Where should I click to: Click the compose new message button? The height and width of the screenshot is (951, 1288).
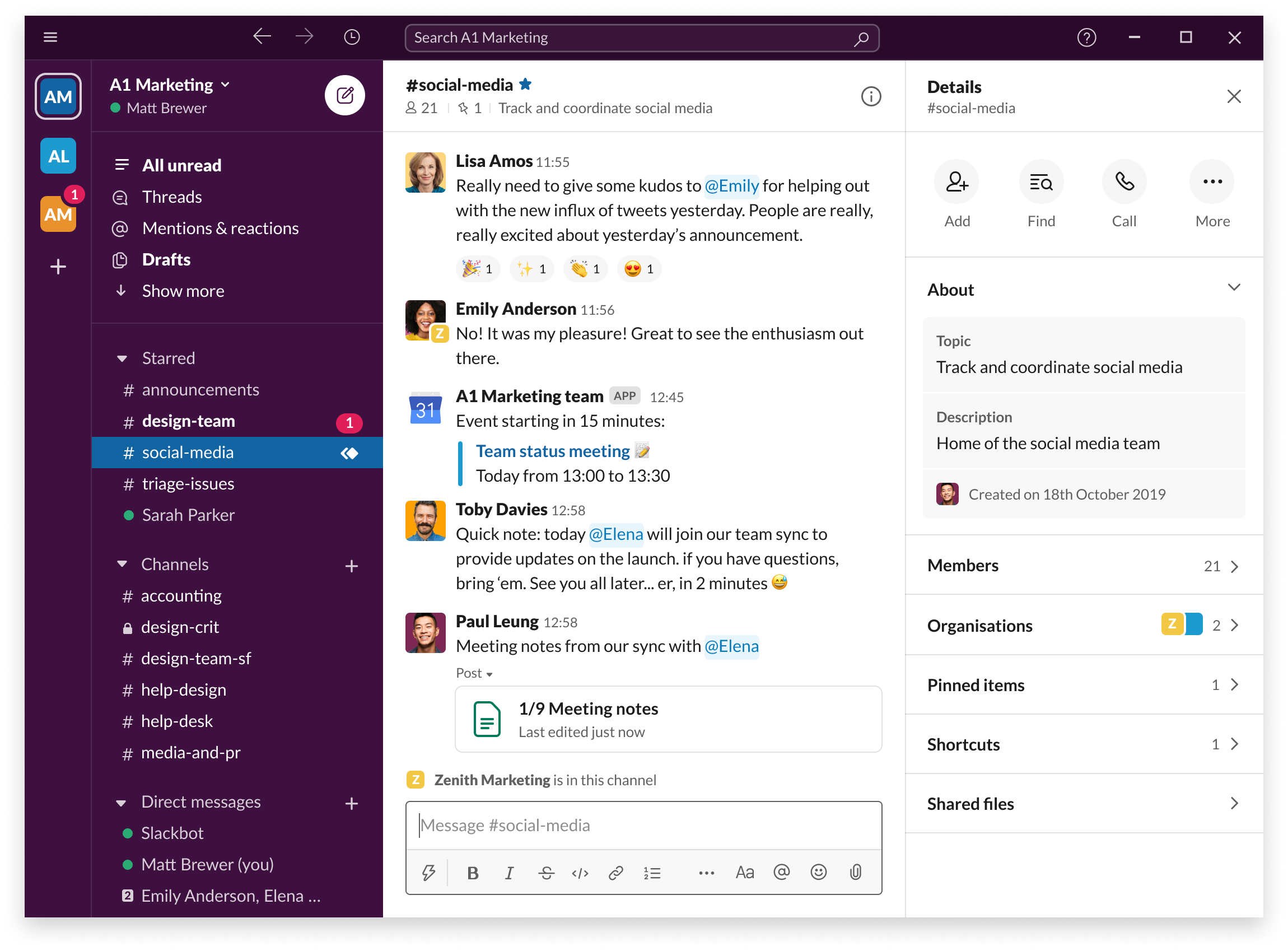pyautogui.click(x=345, y=95)
